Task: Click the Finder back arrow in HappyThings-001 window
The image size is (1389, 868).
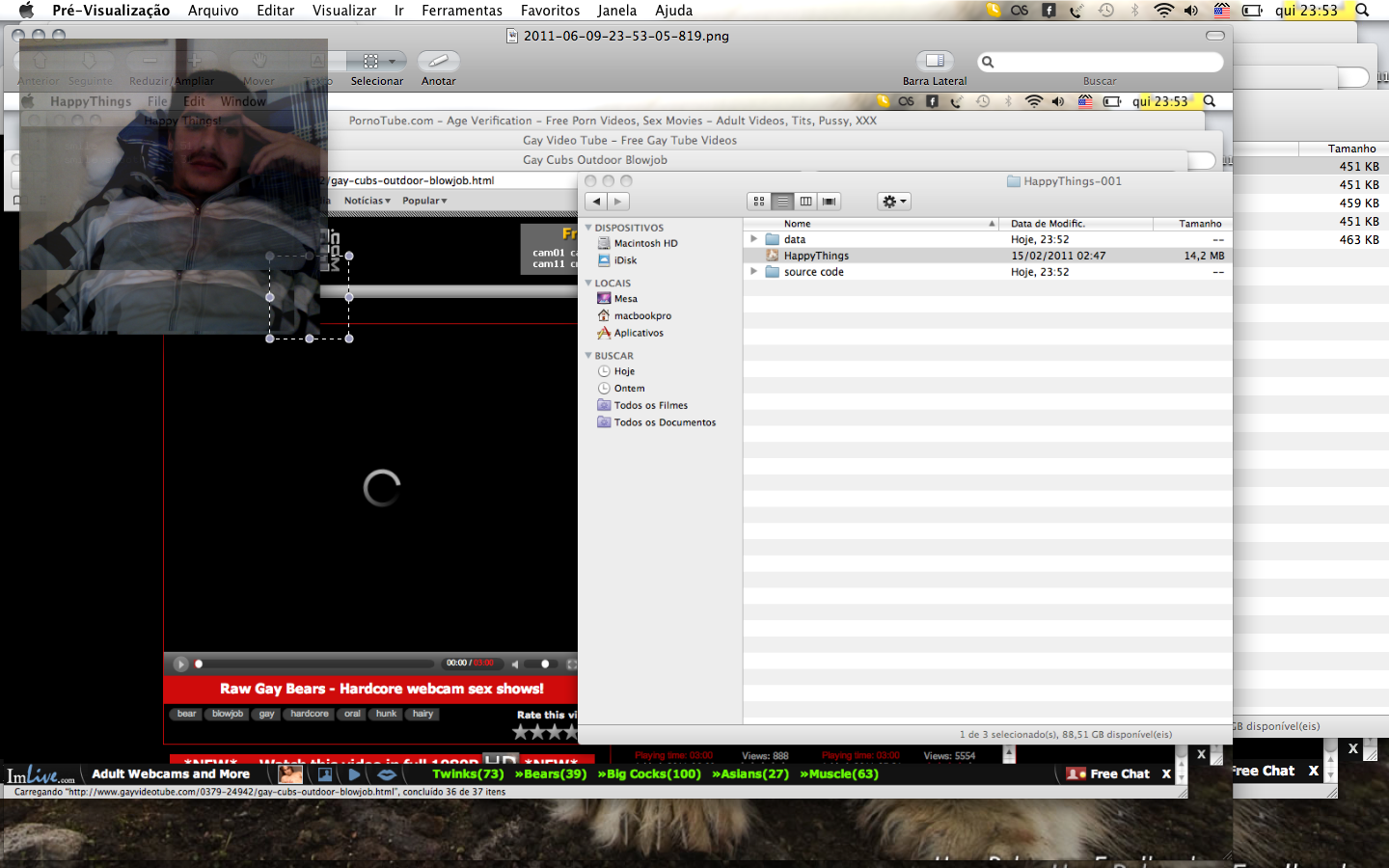Action: click(596, 202)
